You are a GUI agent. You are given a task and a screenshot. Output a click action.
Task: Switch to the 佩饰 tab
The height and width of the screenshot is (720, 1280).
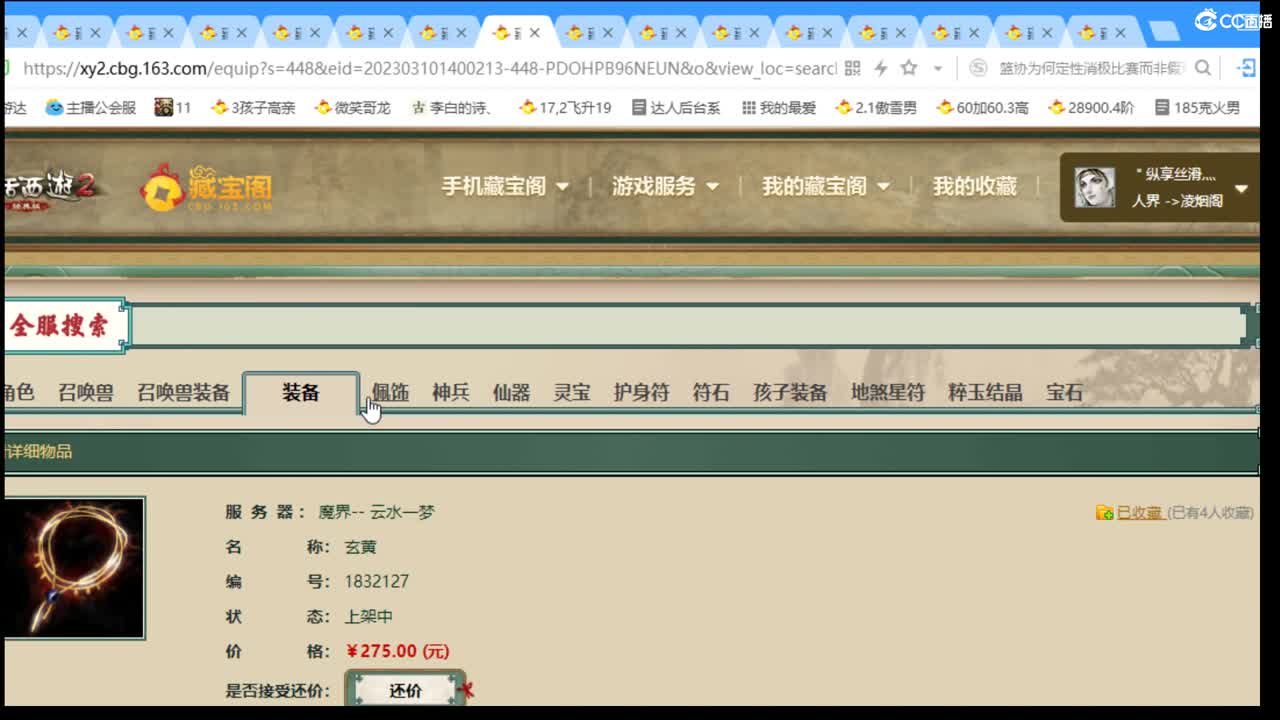[390, 393]
